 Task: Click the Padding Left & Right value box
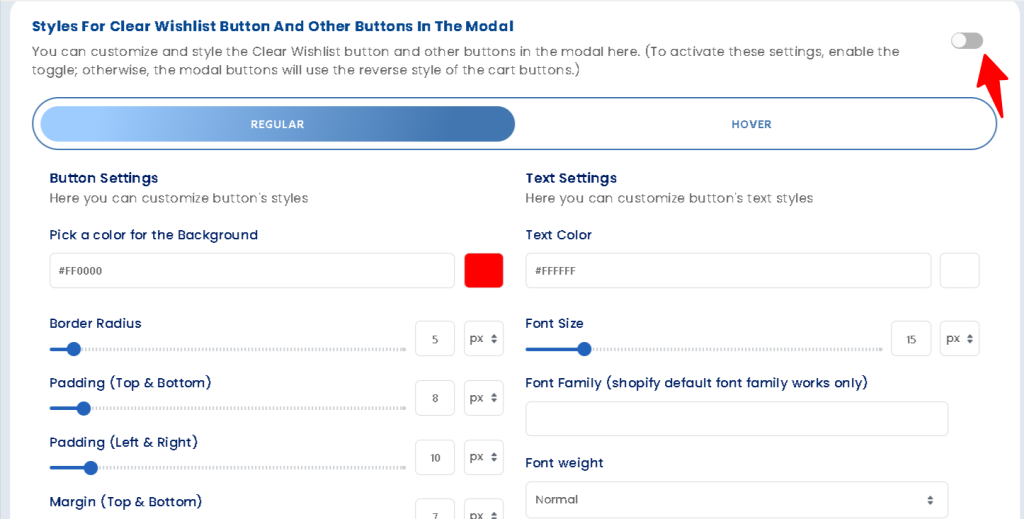click(435, 458)
